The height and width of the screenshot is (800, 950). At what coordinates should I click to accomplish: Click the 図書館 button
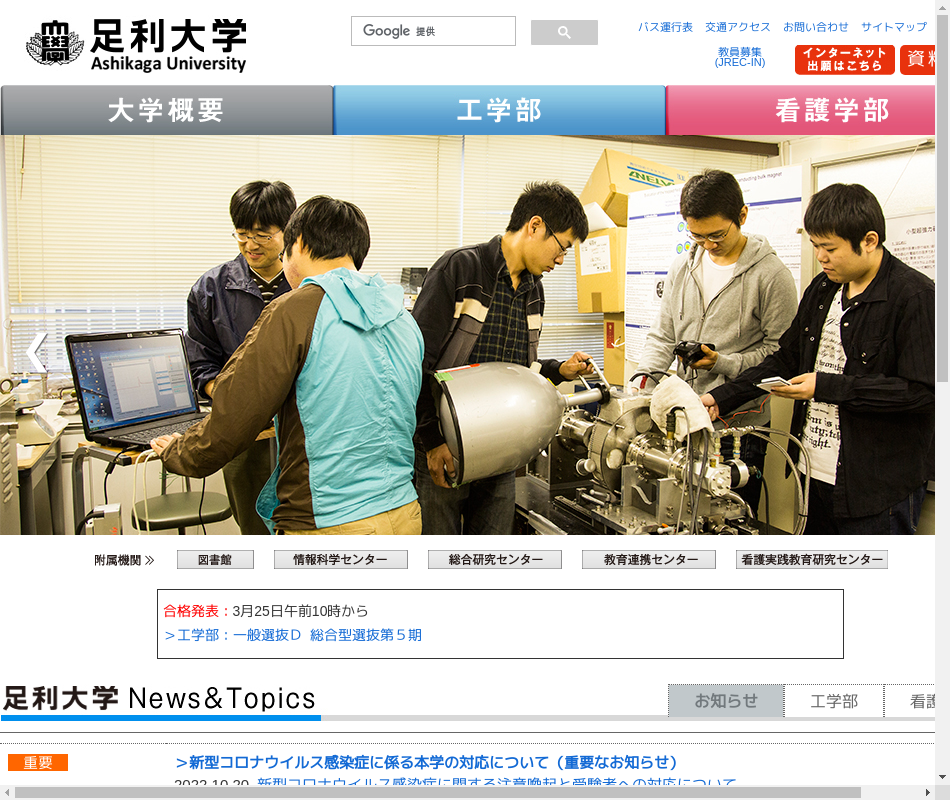(x=215, y=560)
